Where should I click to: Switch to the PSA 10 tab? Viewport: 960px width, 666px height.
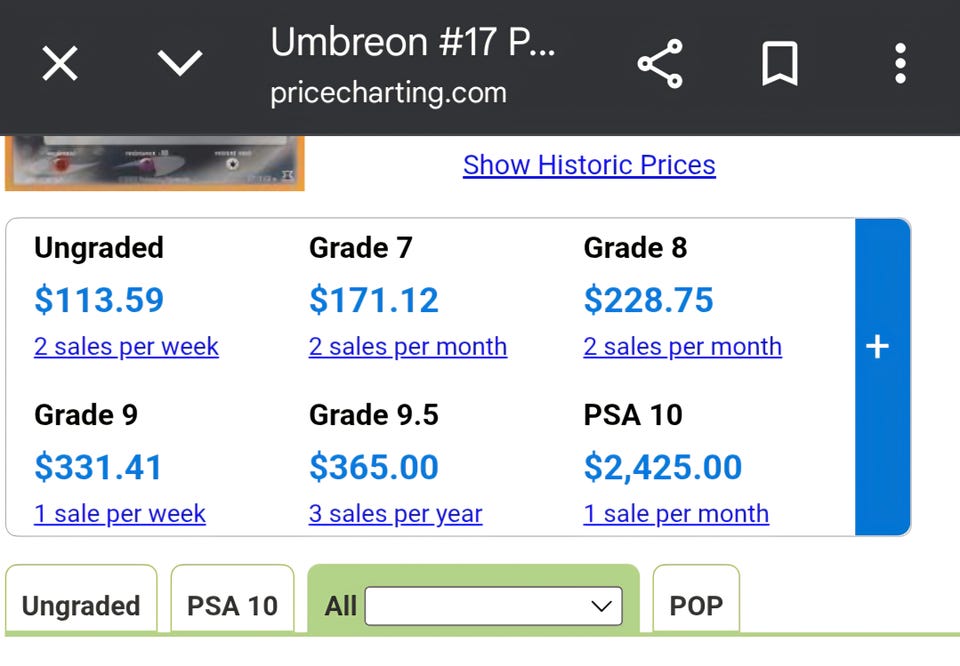click(232, 606)
